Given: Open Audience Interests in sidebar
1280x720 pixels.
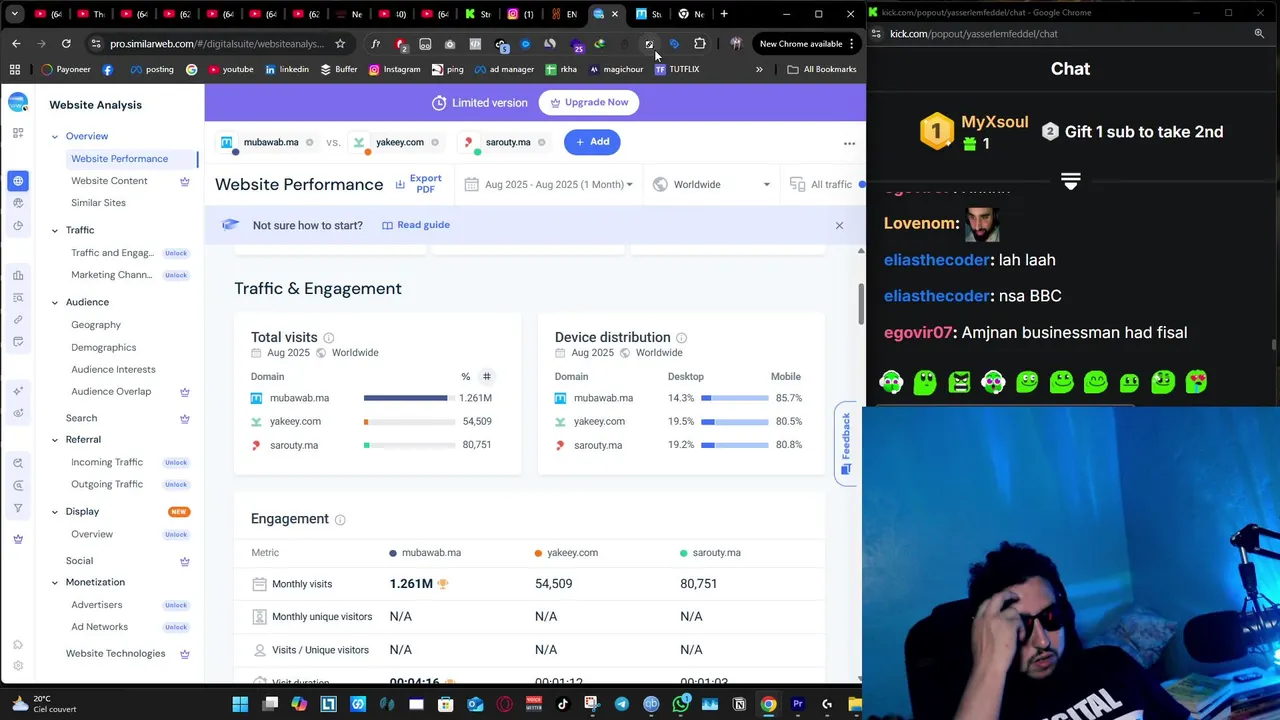Looking at the screenshot, I should pos(113,370).
